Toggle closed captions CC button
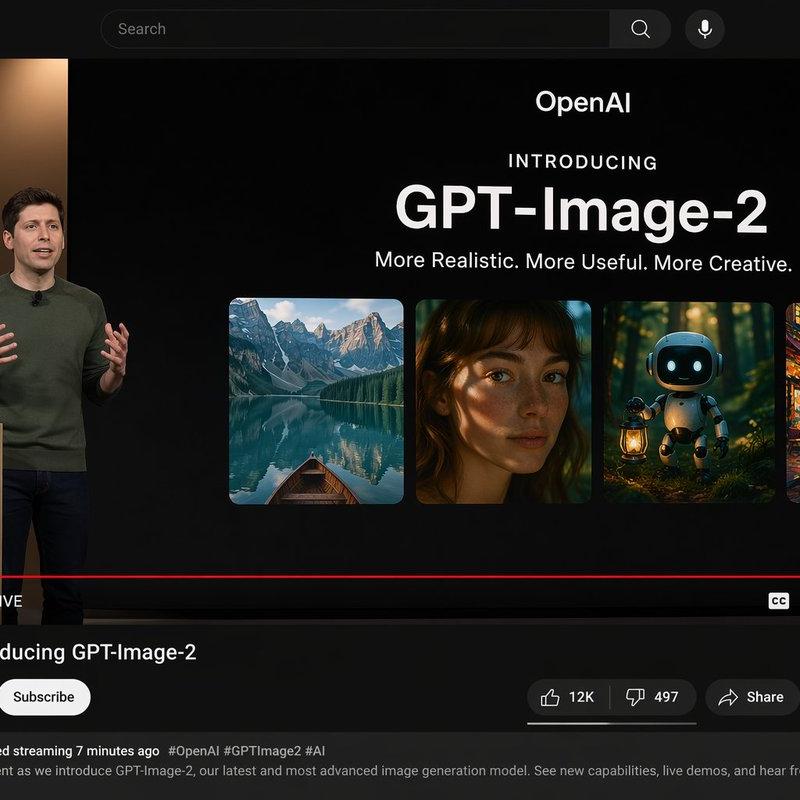800x800 pixels. coord(779,601)
